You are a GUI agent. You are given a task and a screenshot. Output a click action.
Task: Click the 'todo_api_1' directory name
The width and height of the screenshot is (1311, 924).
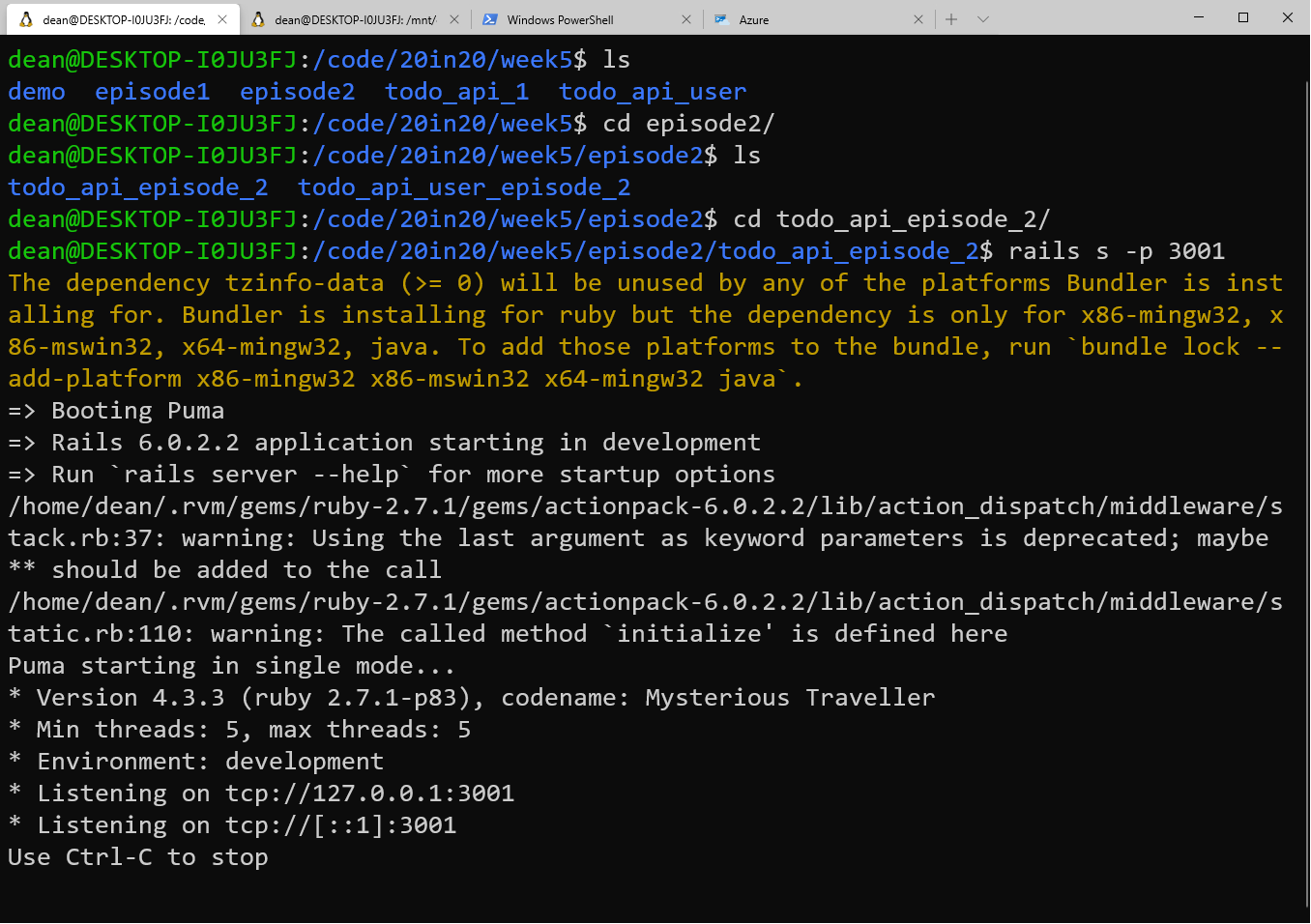(x=457, y=92)
